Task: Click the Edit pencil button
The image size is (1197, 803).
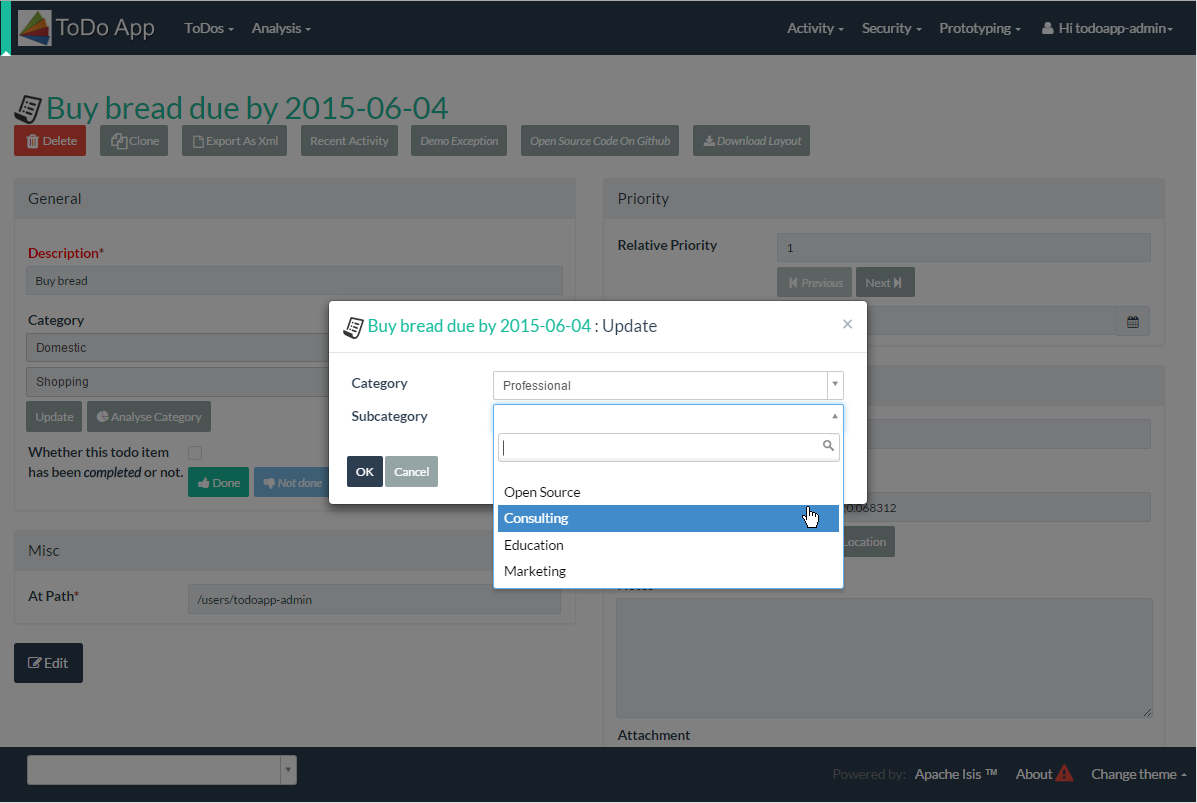Action: [48, 663]
